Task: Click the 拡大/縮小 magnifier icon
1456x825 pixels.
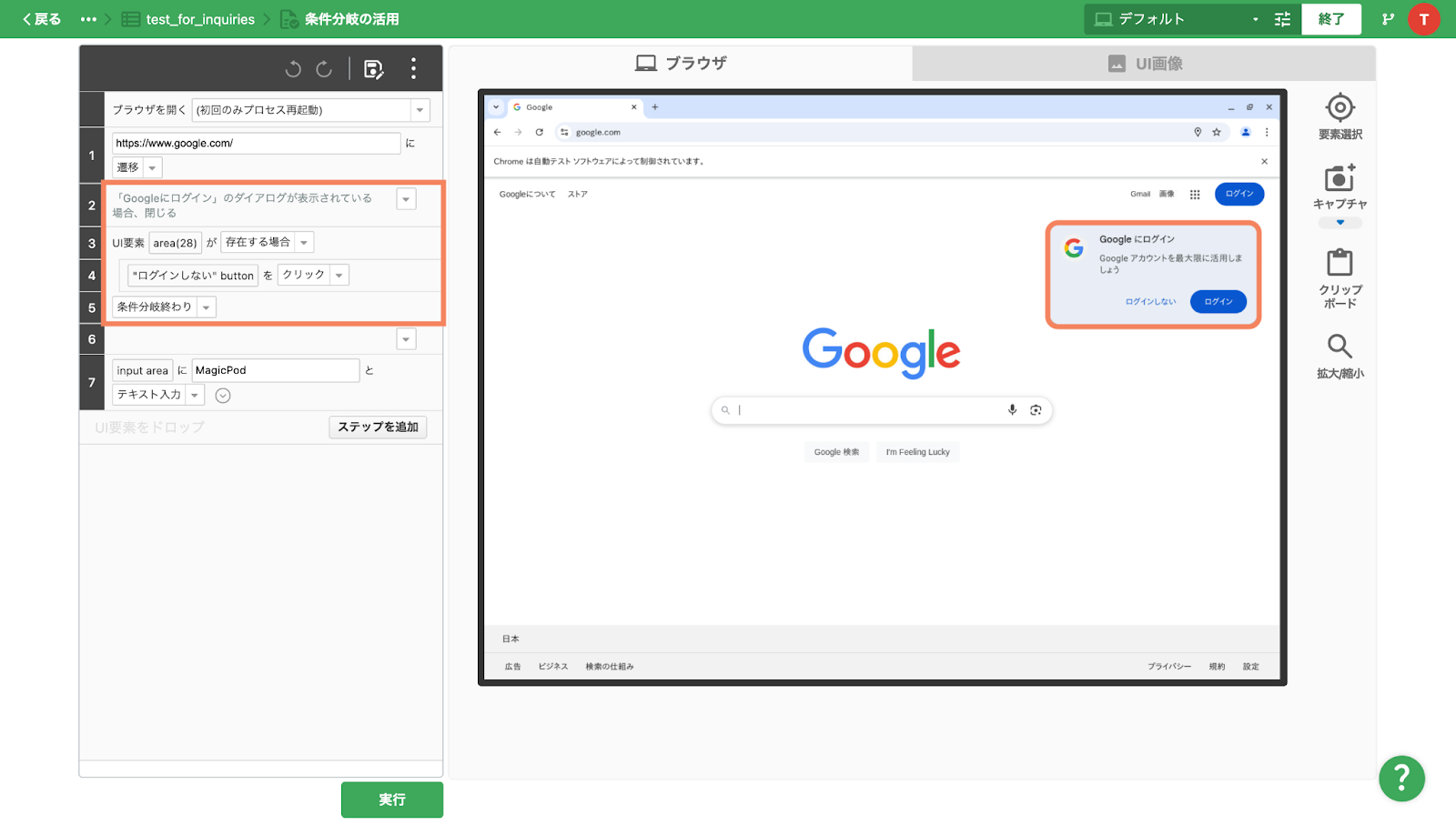Action: pos(1340,346)
